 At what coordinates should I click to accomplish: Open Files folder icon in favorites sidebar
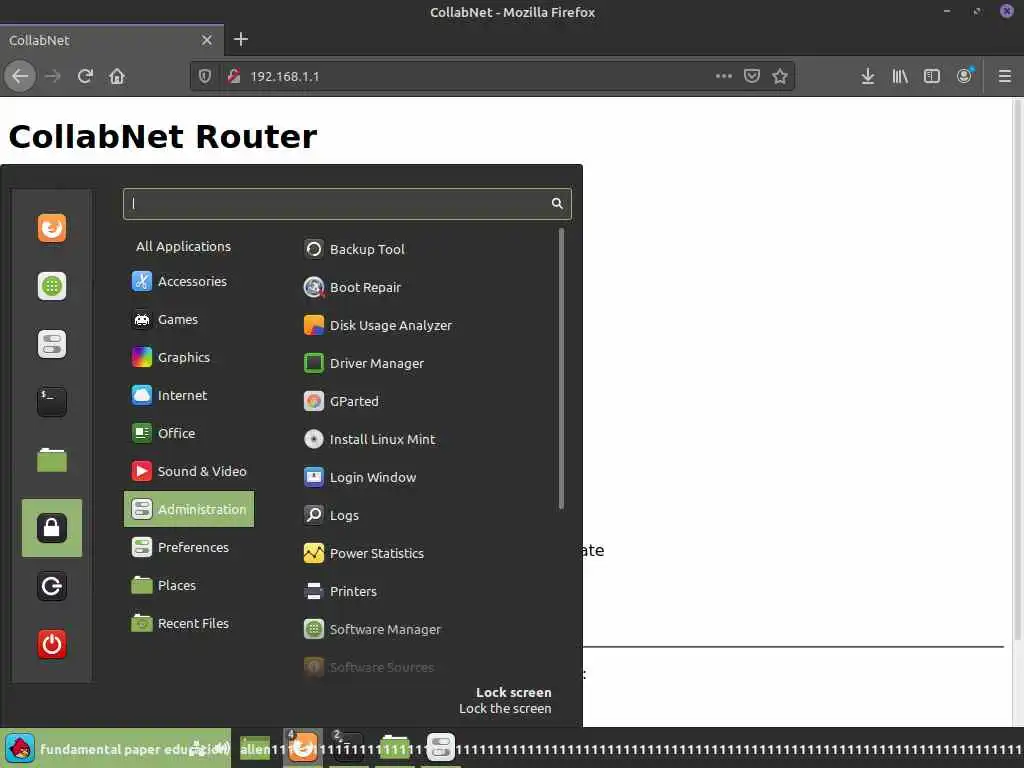click(52, 460)
